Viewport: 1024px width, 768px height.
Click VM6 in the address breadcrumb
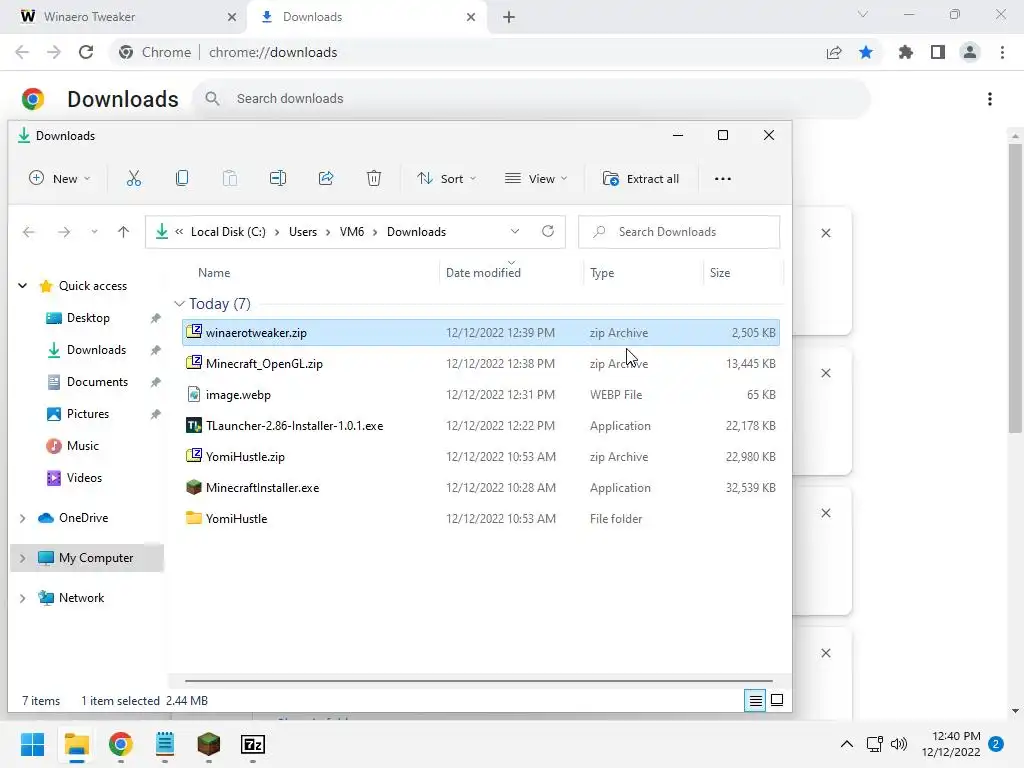tap(352, 232)
